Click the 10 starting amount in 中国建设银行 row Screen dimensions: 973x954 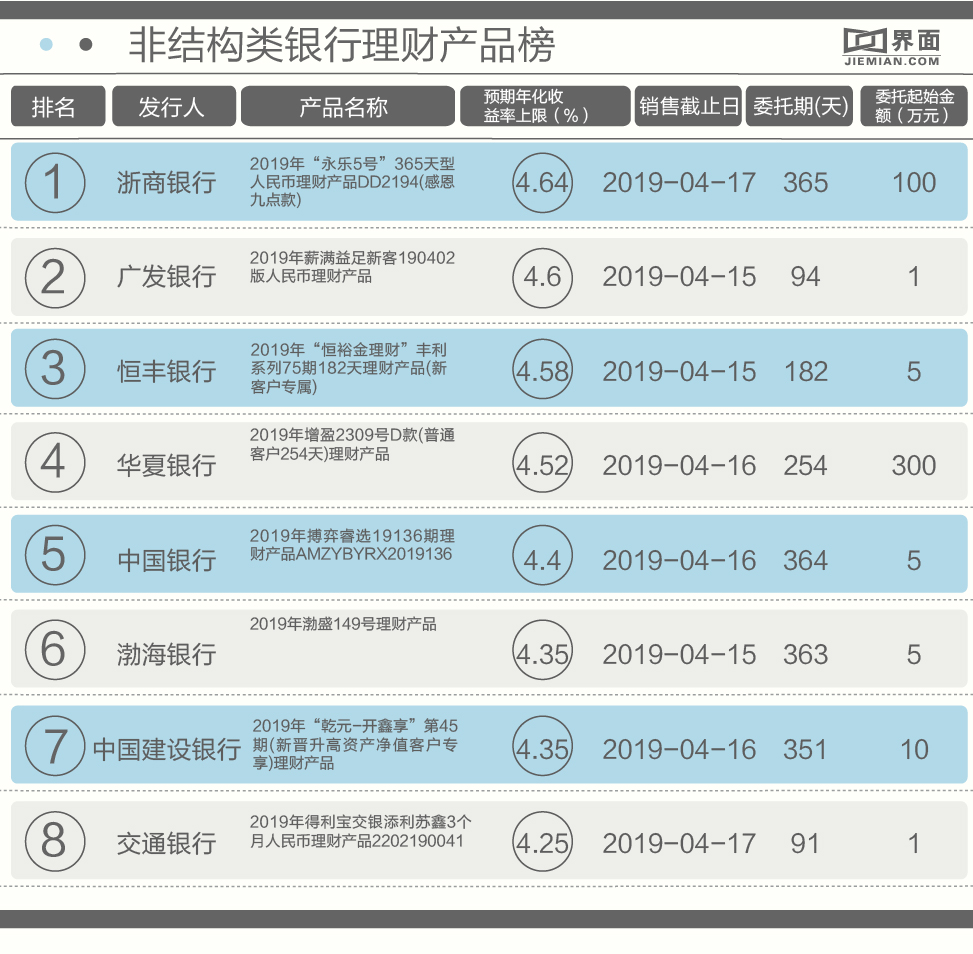pyautogui.click(x=914, y=750)
